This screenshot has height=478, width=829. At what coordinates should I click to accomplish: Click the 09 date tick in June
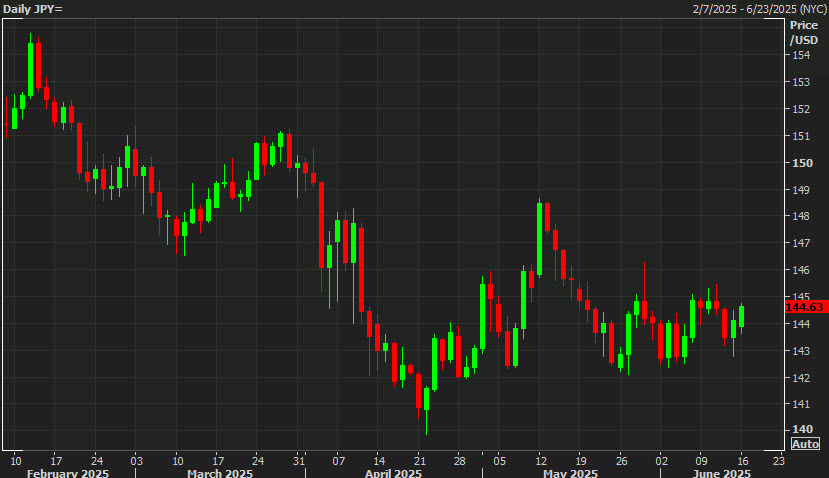pyautogui.click(x=701, y=461)
